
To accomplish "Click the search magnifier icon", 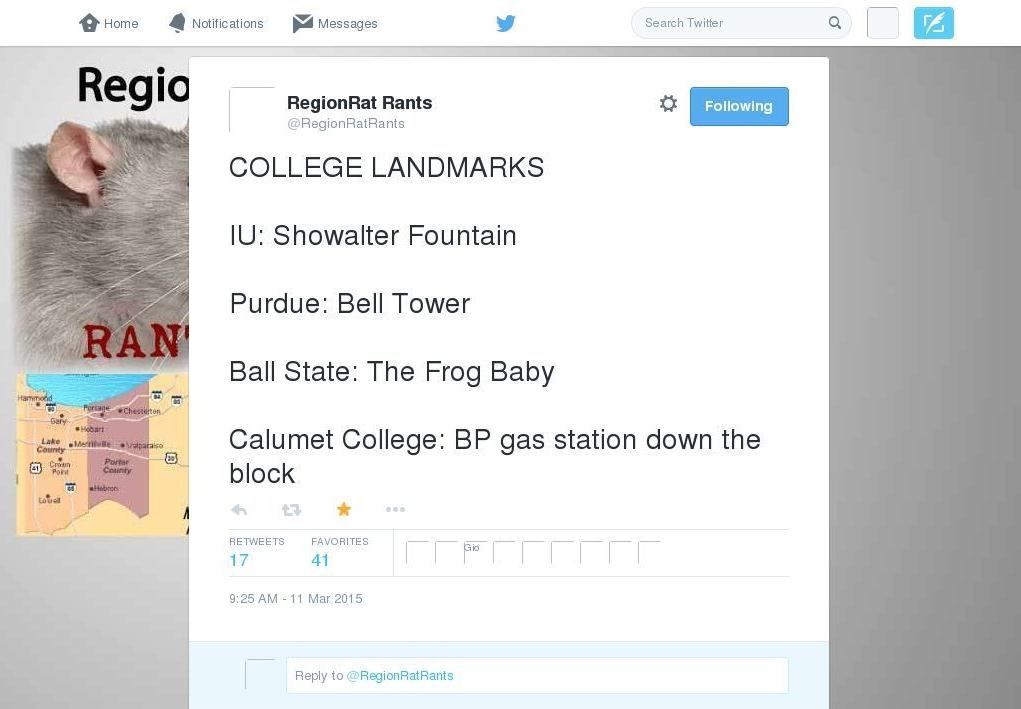I will point(835,23).
